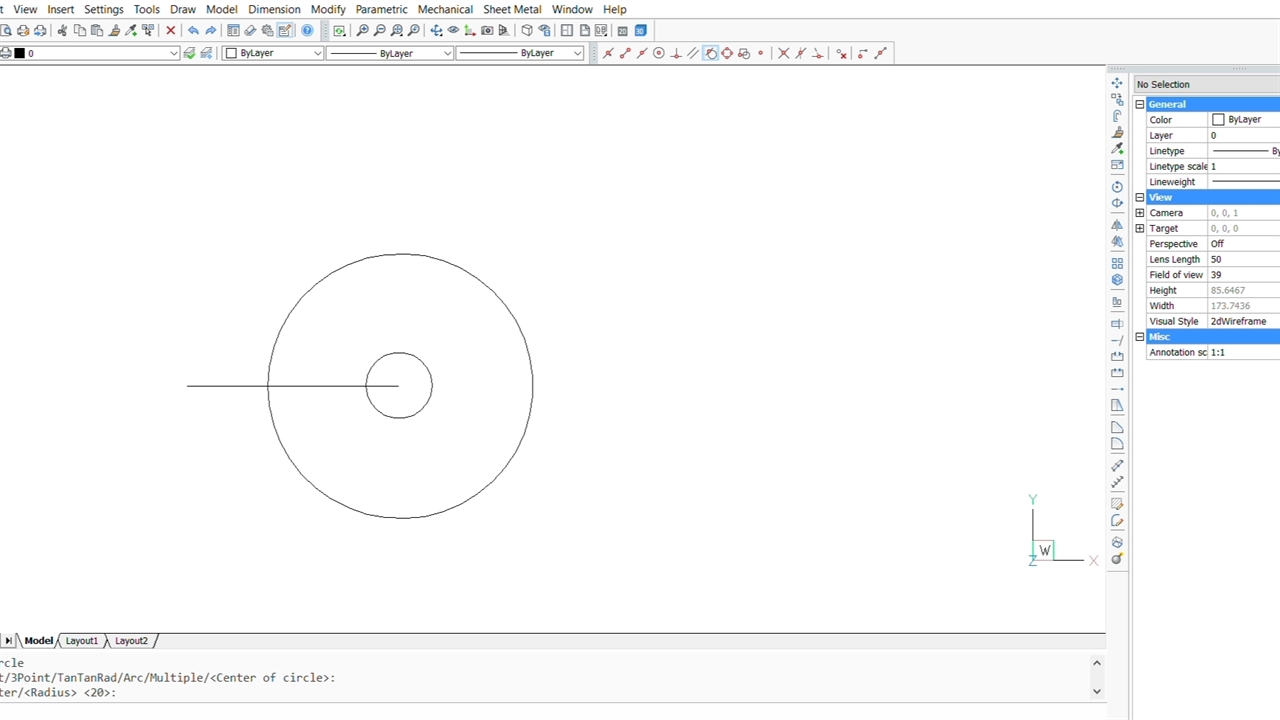This screenshot has width=1280, height=720.
Task: Click the red Delete X icon
Action: (171, 31)
